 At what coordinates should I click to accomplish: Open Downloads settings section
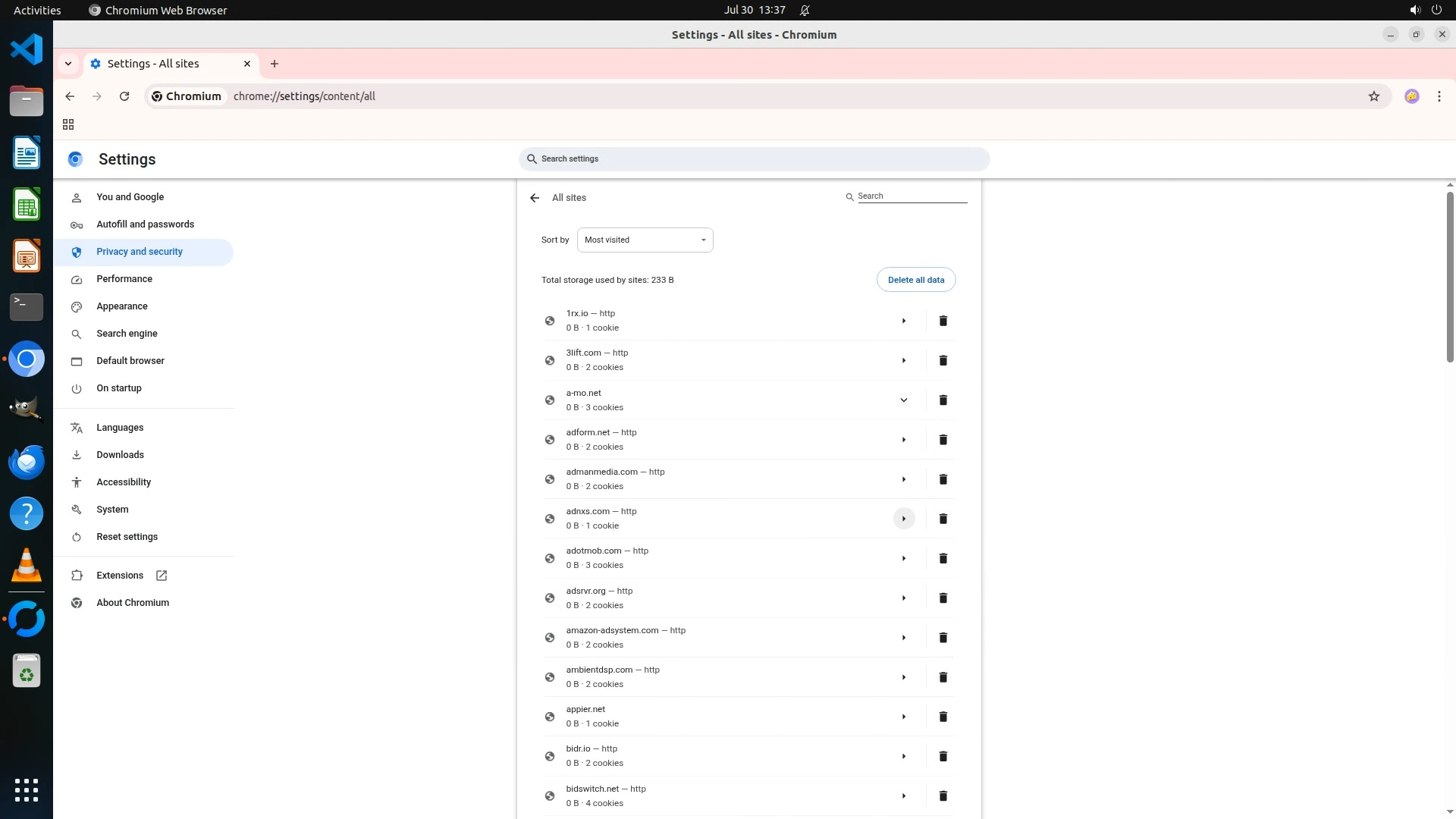pyautogui.click(x=120, y=455)
